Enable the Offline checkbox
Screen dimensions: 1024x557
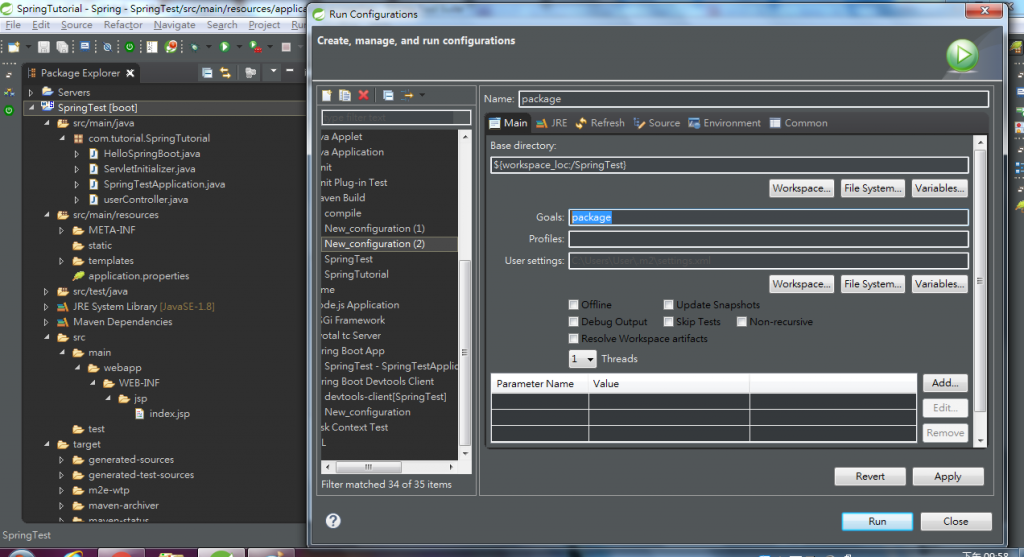[573, 304]
